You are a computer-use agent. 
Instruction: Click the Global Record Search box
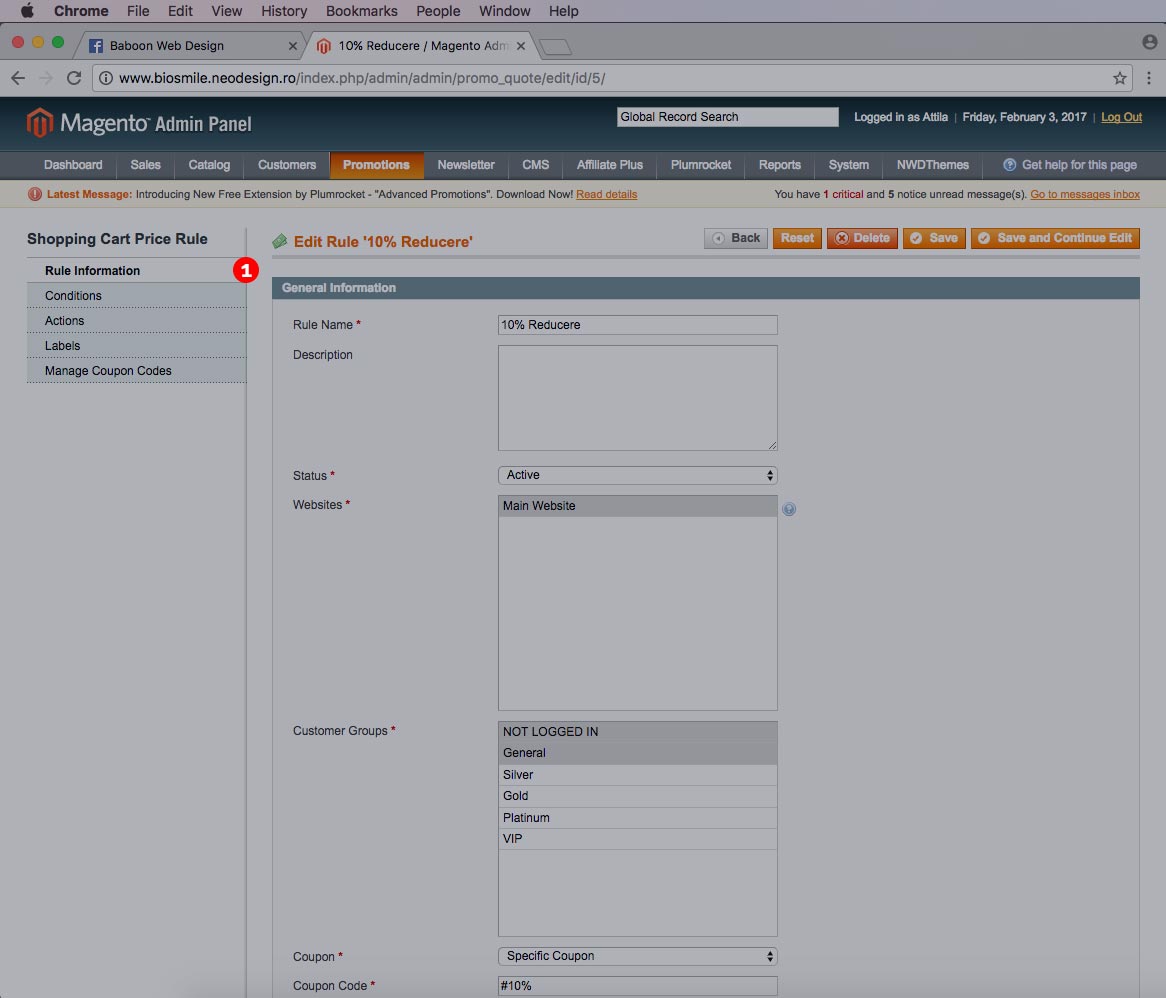tap(727, 117)
